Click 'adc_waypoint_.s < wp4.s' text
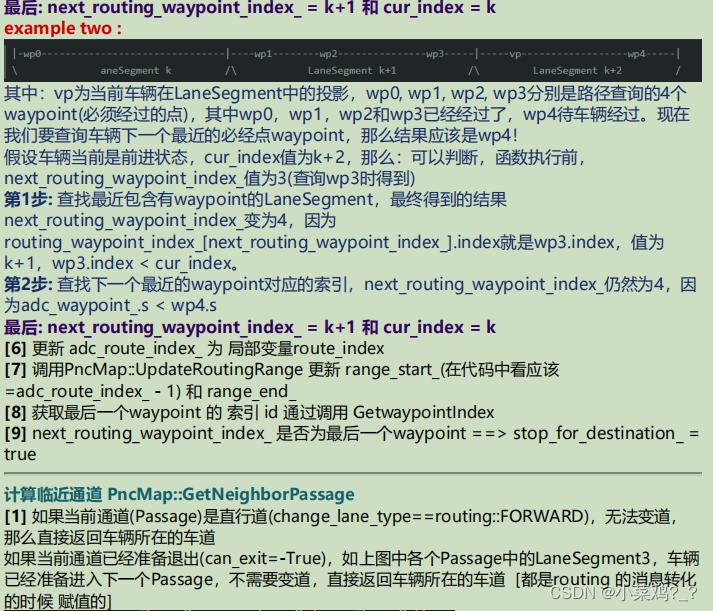This screenshot has height=611, width=713. pos(119,306)
